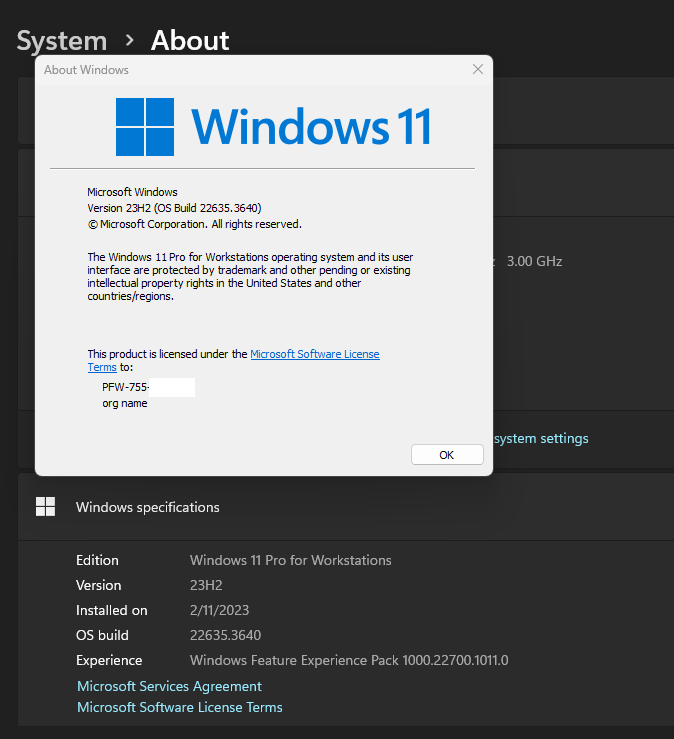Click Version 23H2 OS Build line in dialog
Image resolution: width=674 pixels, height=739 pixels.
tap(174, 208)
